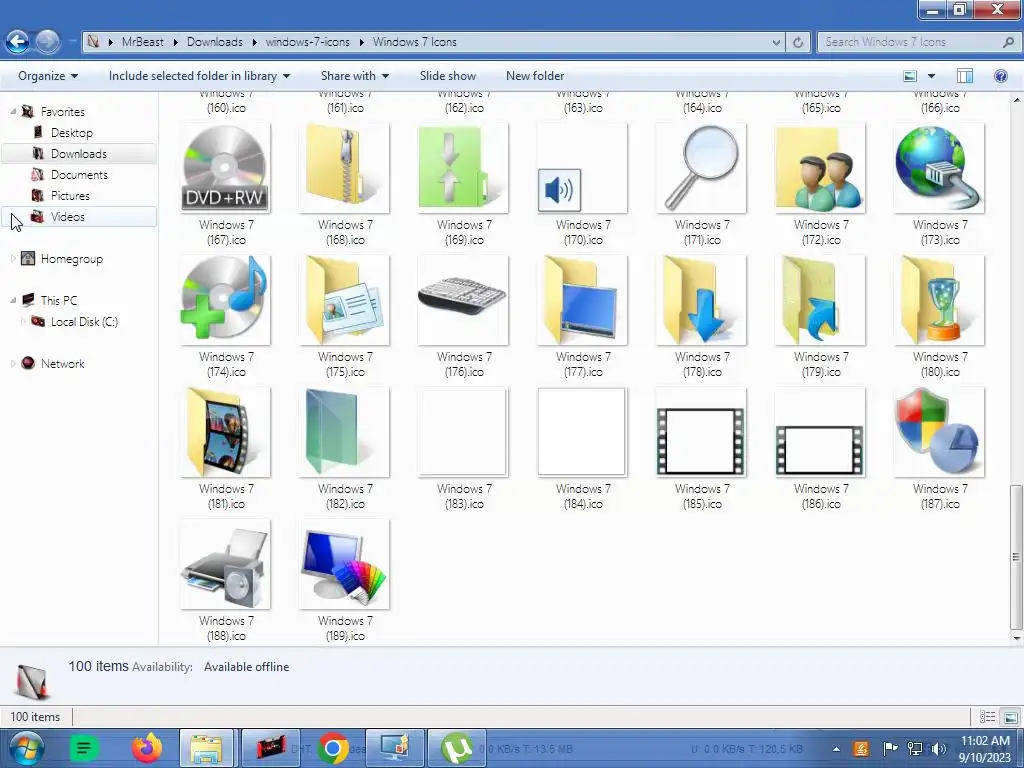Select the keyboard icon file (176)
Viewport: 1024px width, 768px height.
[464, 300]
